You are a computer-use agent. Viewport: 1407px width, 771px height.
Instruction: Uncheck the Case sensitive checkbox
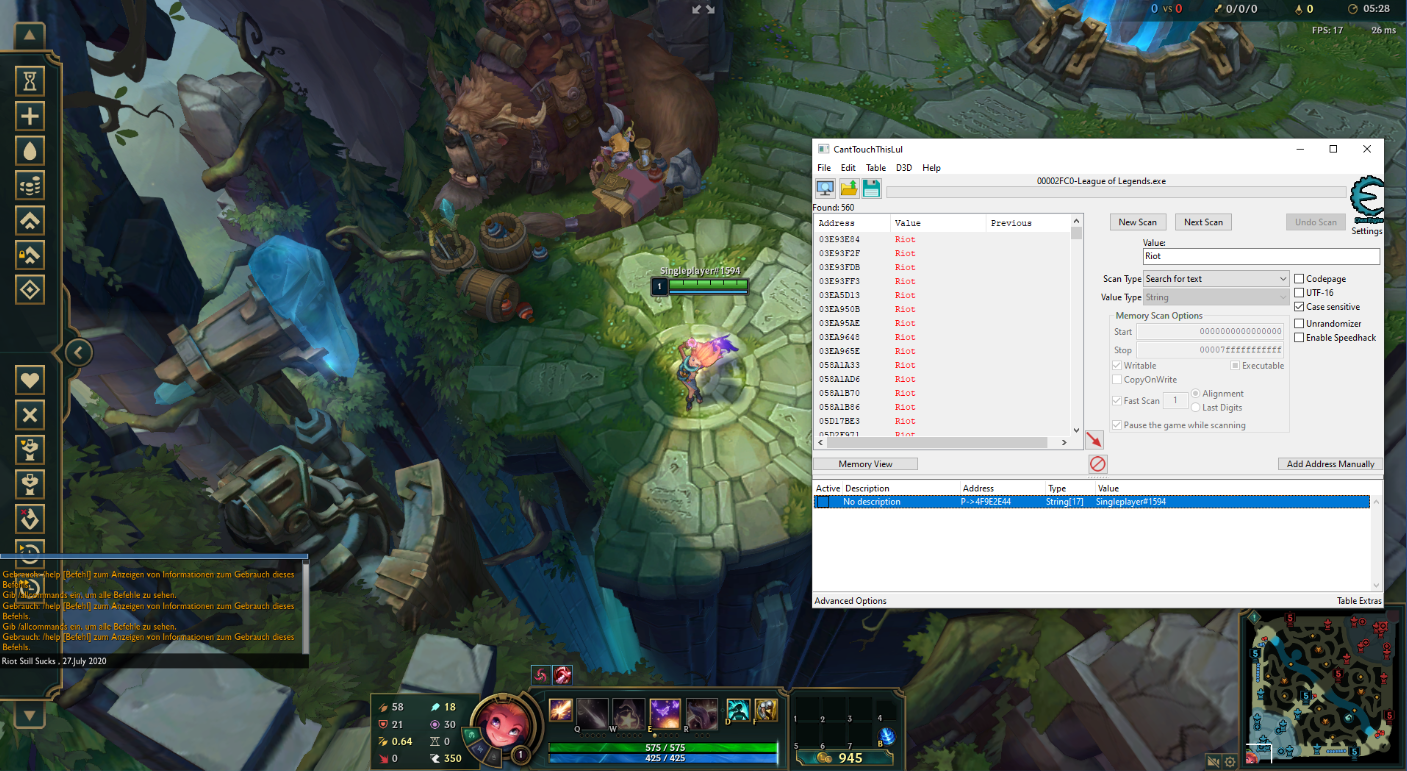(x=1299, y=306)
